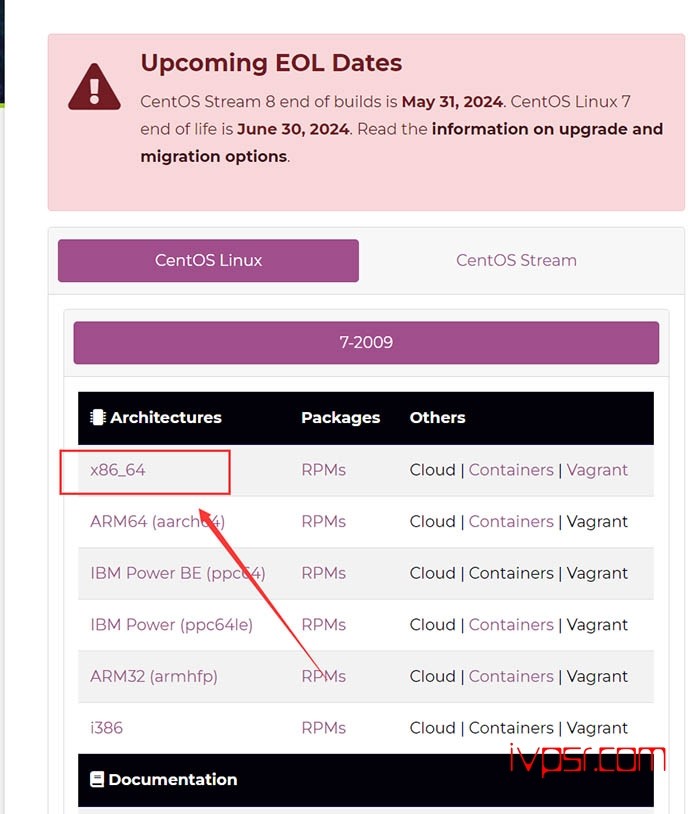
Task: Open Containers link in ARM64 row
Action: (x=511, y=521)
